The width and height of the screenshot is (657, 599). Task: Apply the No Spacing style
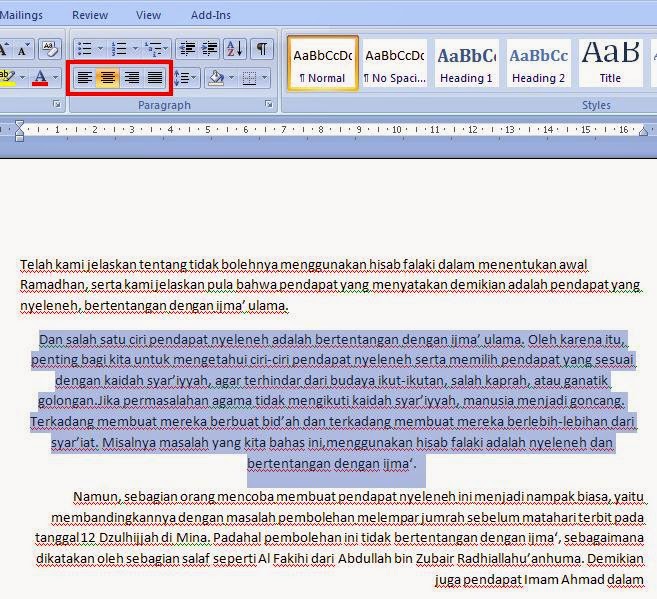point(395,63)
